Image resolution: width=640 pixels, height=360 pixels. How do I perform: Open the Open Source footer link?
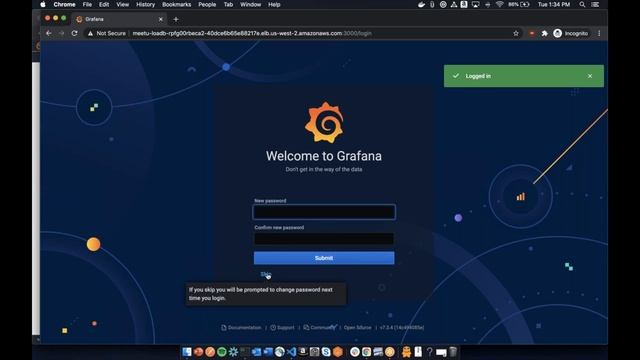pyautogui.click(x=358, y=327)
